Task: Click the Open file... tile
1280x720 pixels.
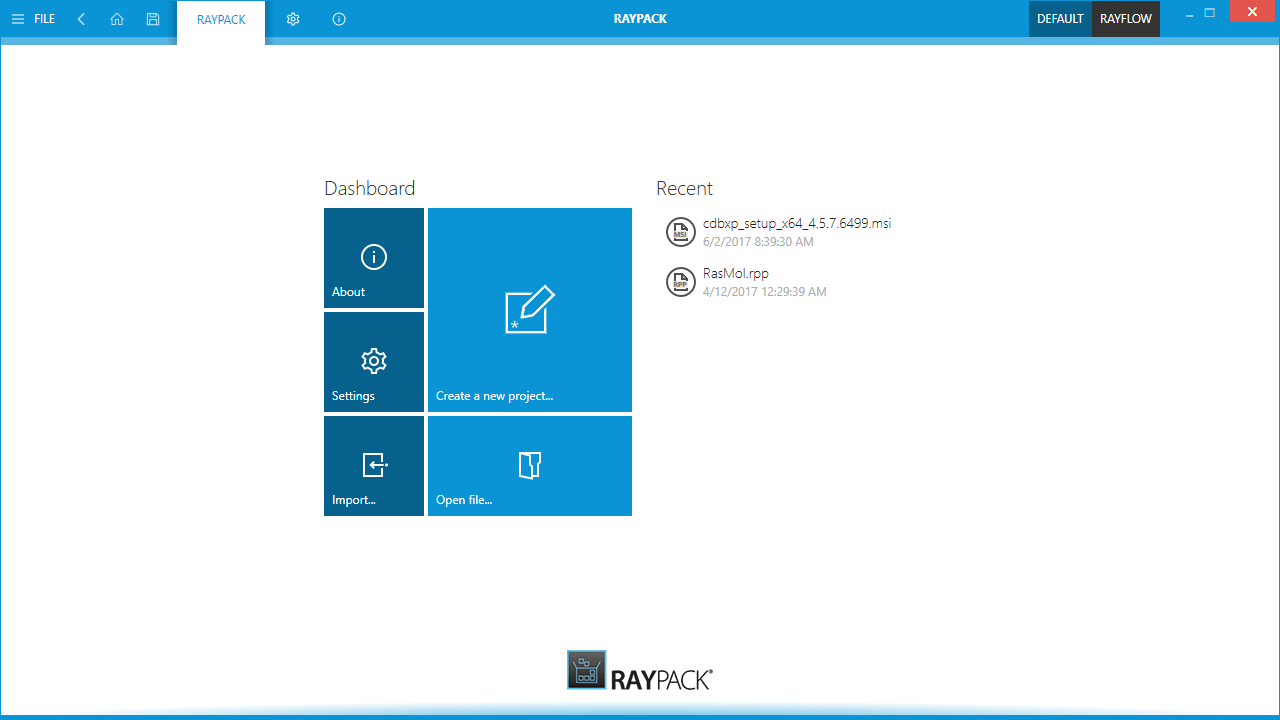Action: click(529, 465)
